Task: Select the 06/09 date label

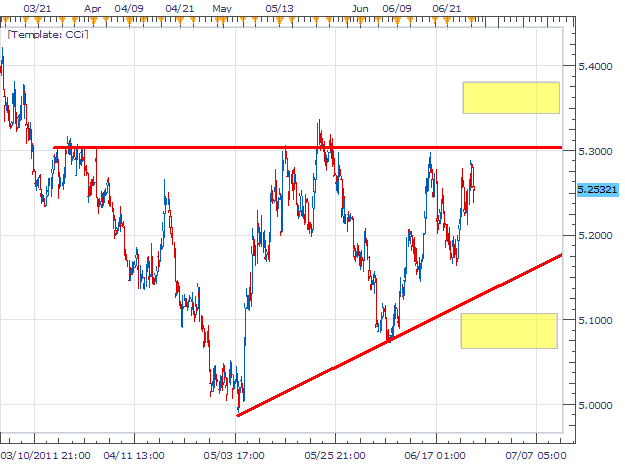Action: [397, 8]
